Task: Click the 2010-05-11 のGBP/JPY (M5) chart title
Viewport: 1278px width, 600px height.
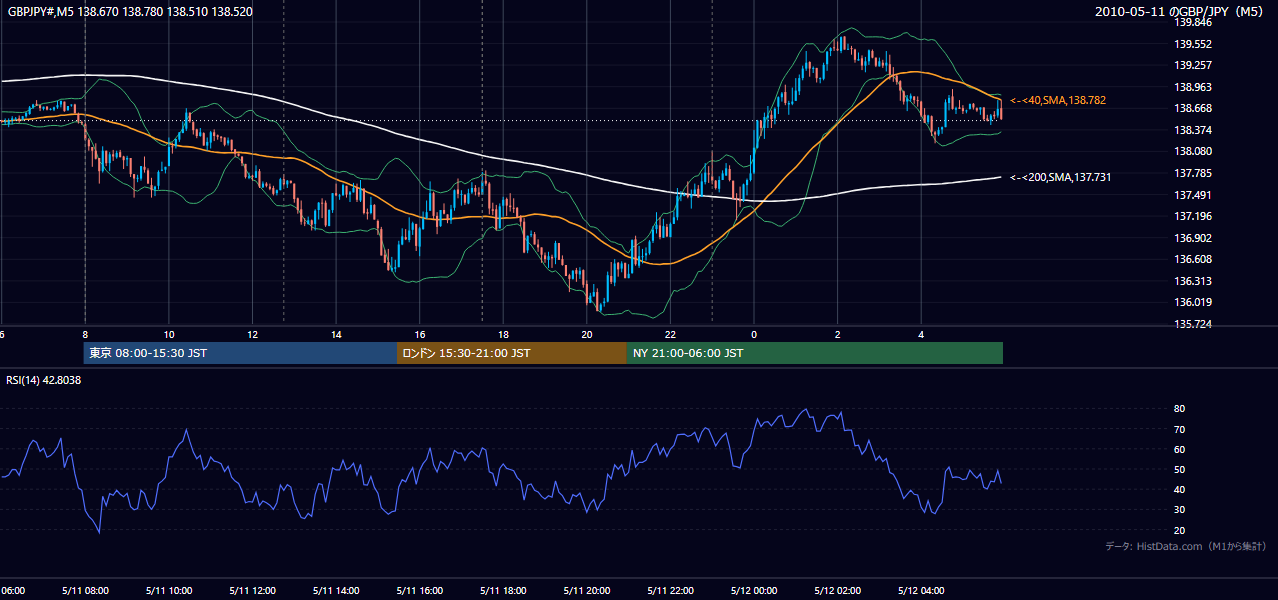Action: [1181, 11]
